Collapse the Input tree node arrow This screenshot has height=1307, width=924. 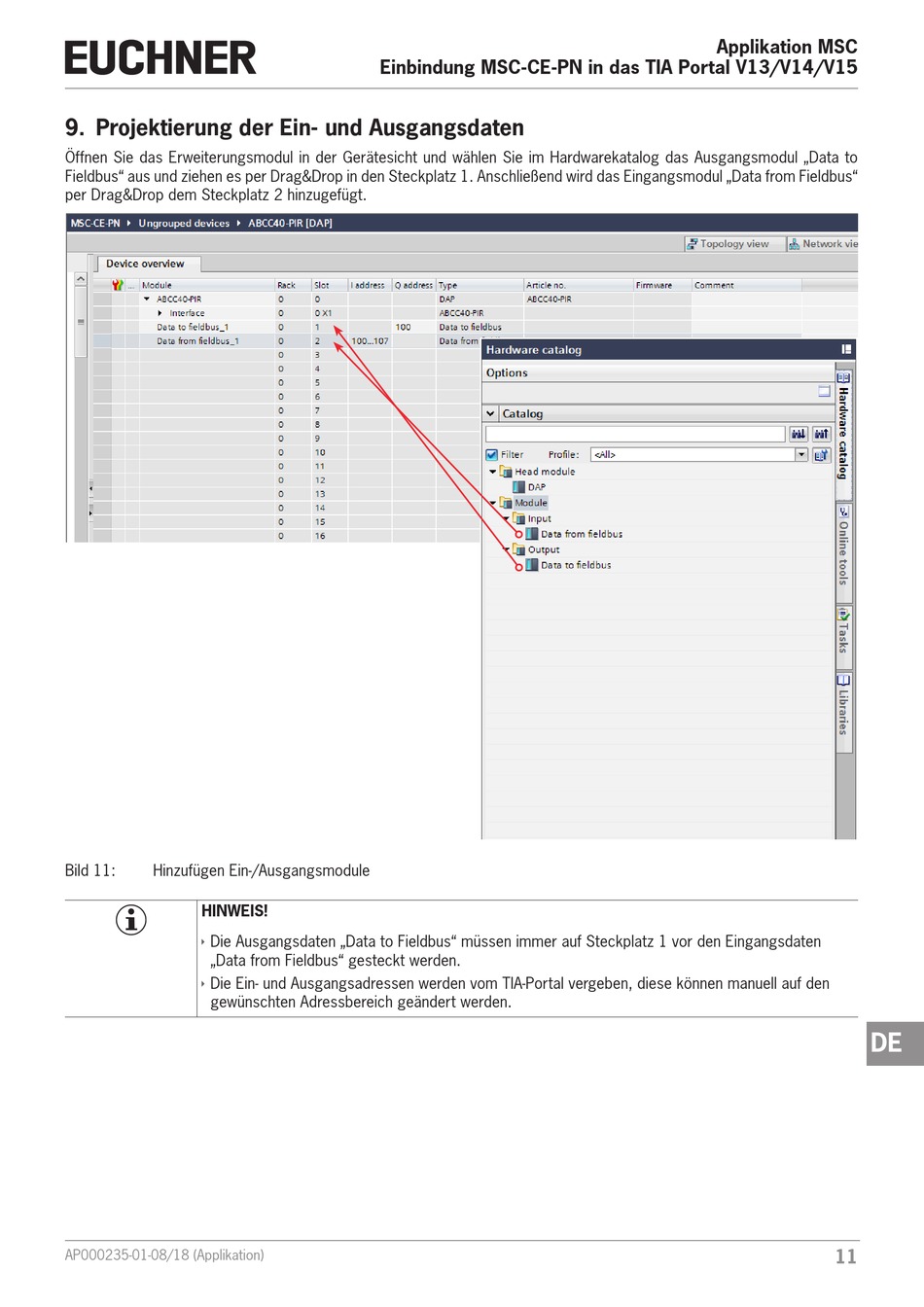pos(507,518)
